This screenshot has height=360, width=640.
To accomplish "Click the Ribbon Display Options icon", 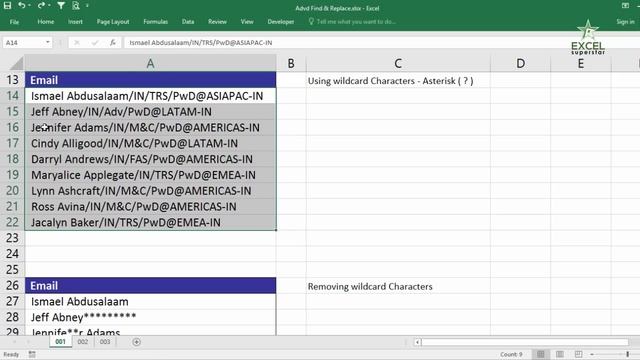I will [x=625, y=6].
